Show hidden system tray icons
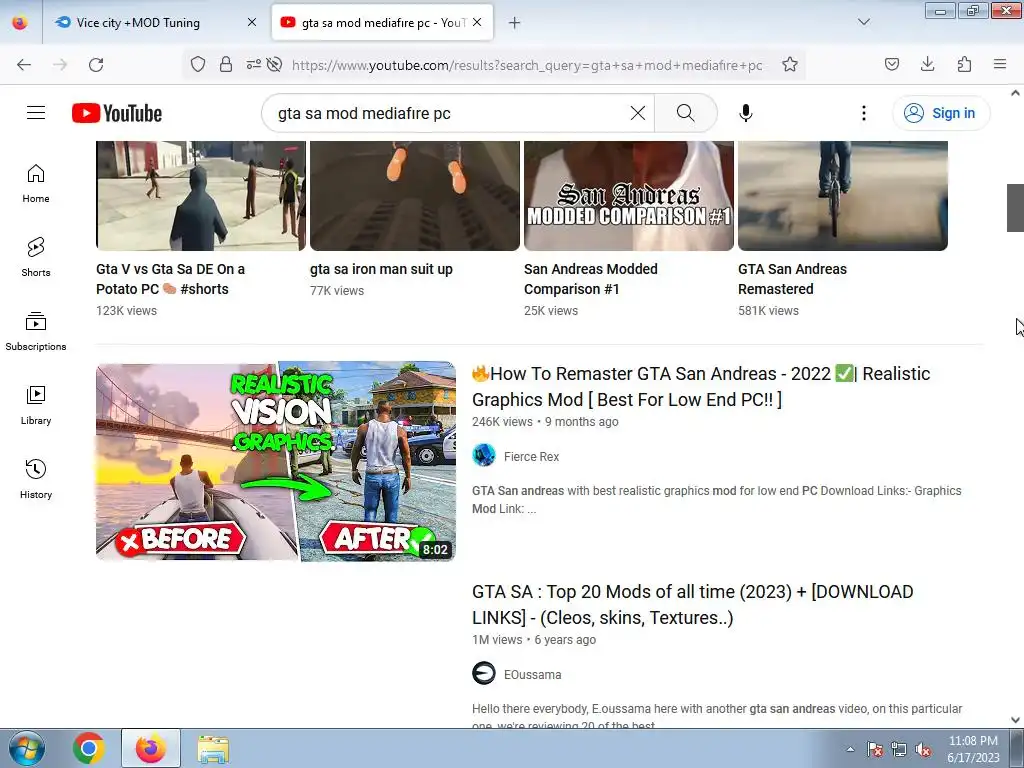 pos(850,749)
